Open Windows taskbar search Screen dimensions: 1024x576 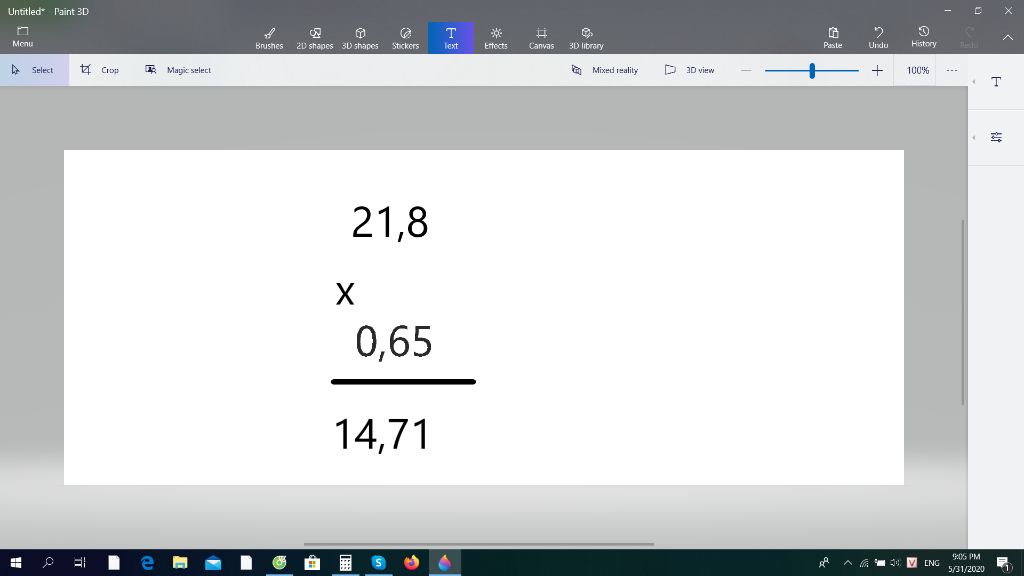tap(48, 562)
